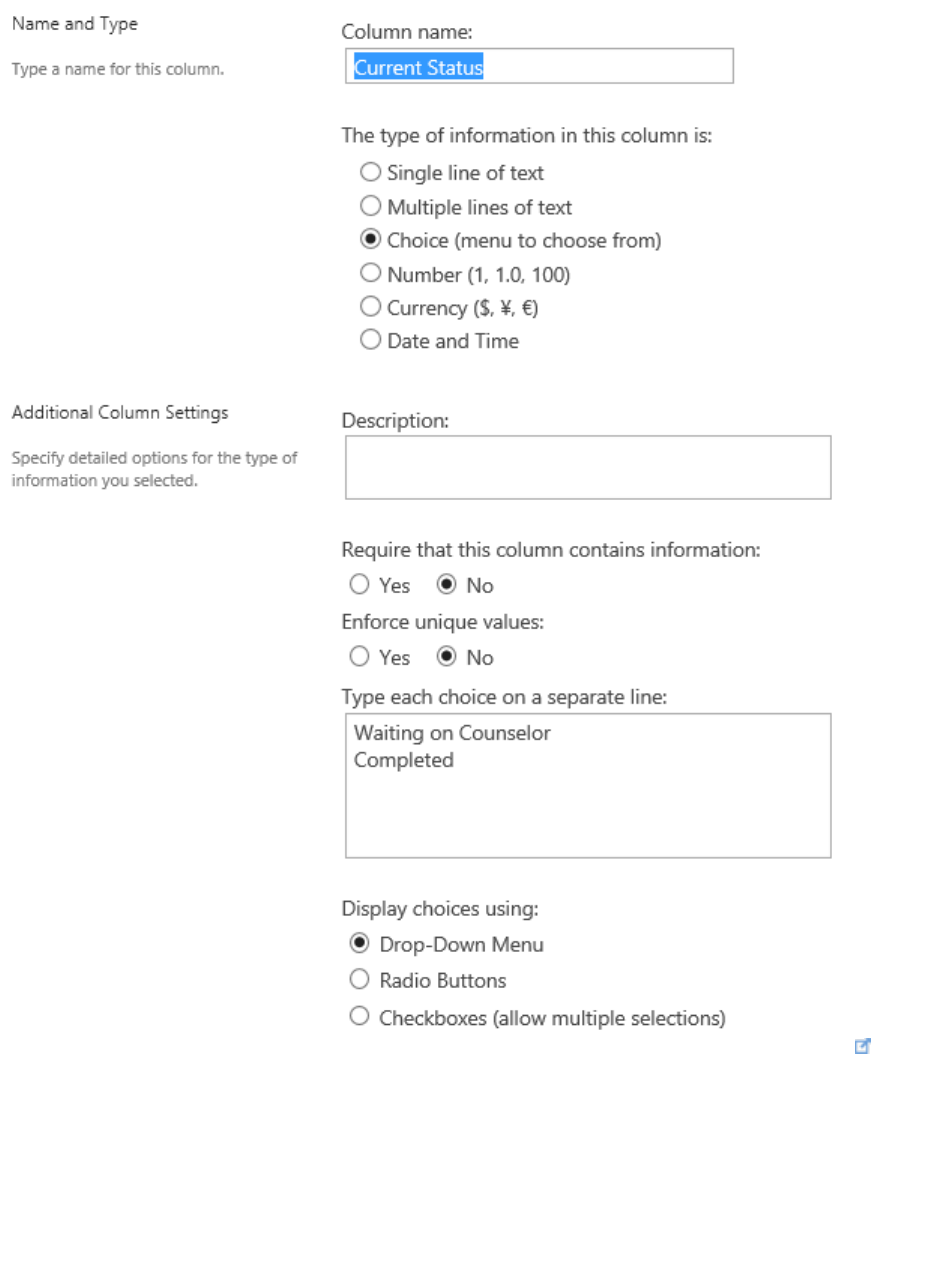Set Require column information to Yes

(360, 585)
